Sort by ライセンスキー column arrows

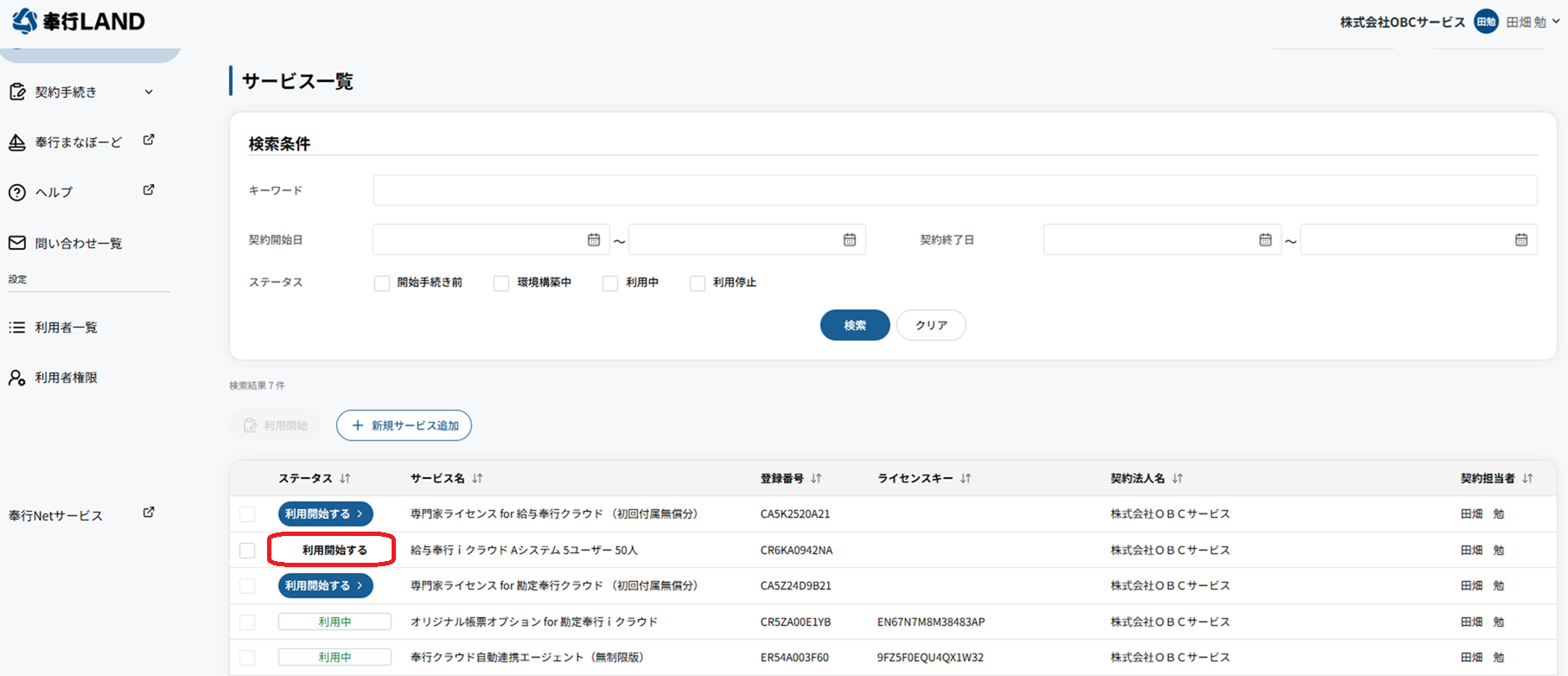(966, 478)
